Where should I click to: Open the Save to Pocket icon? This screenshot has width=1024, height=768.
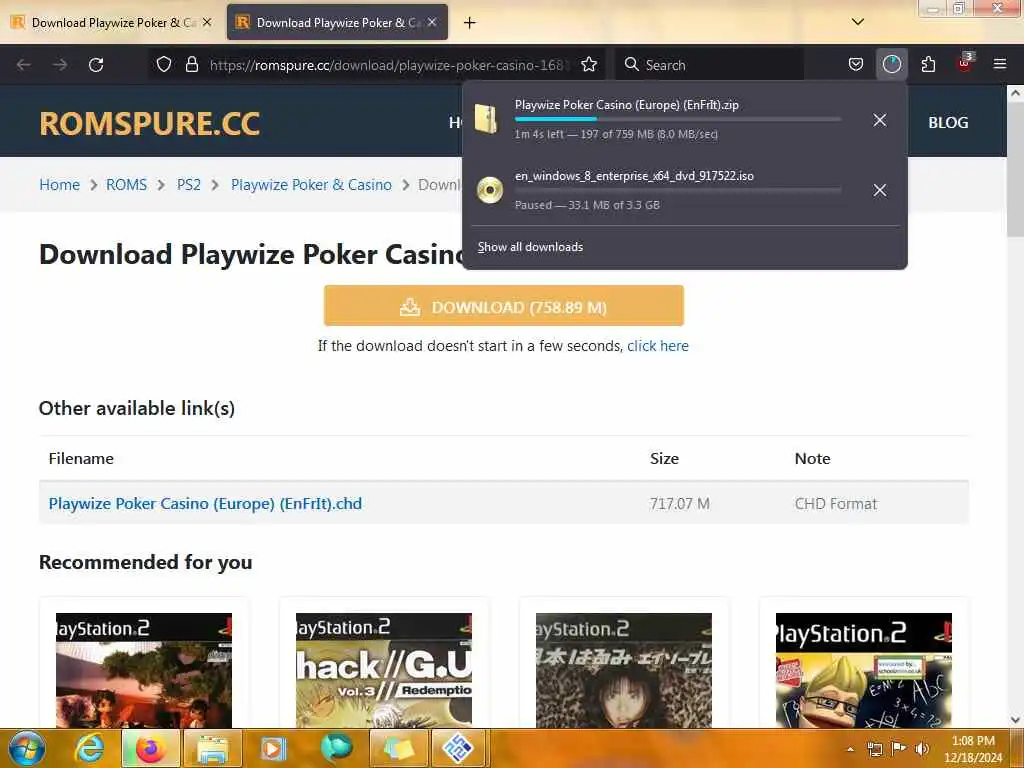pos(856,65)
